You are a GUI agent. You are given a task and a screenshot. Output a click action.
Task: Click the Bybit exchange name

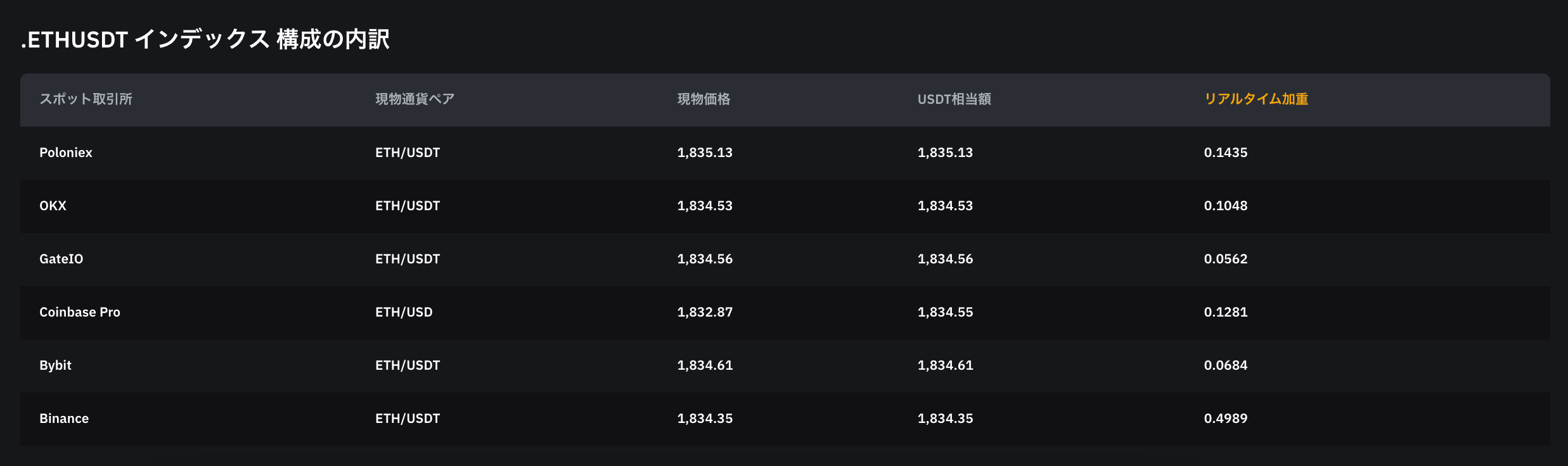pyautogui.click(x=55, y=365)
